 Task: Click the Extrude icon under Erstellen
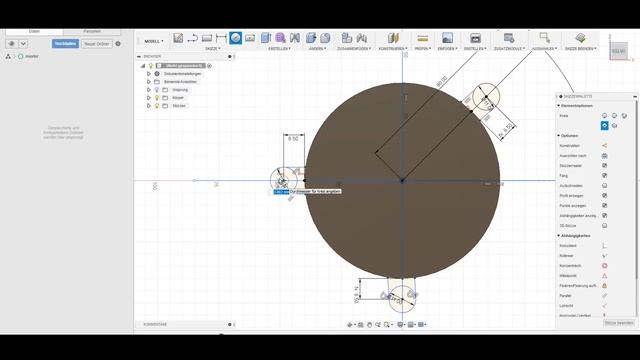[266, 38]
